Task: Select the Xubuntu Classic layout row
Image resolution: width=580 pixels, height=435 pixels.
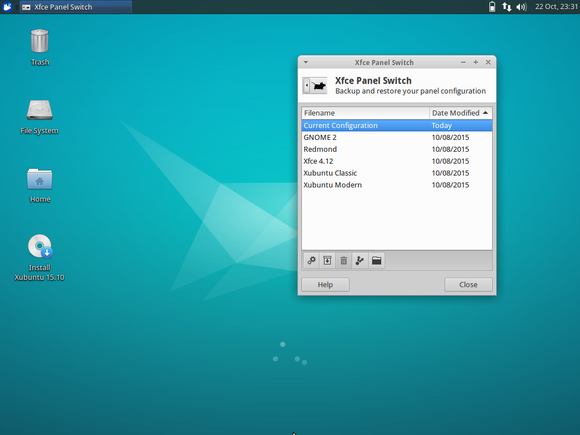Action: point(397,173)
